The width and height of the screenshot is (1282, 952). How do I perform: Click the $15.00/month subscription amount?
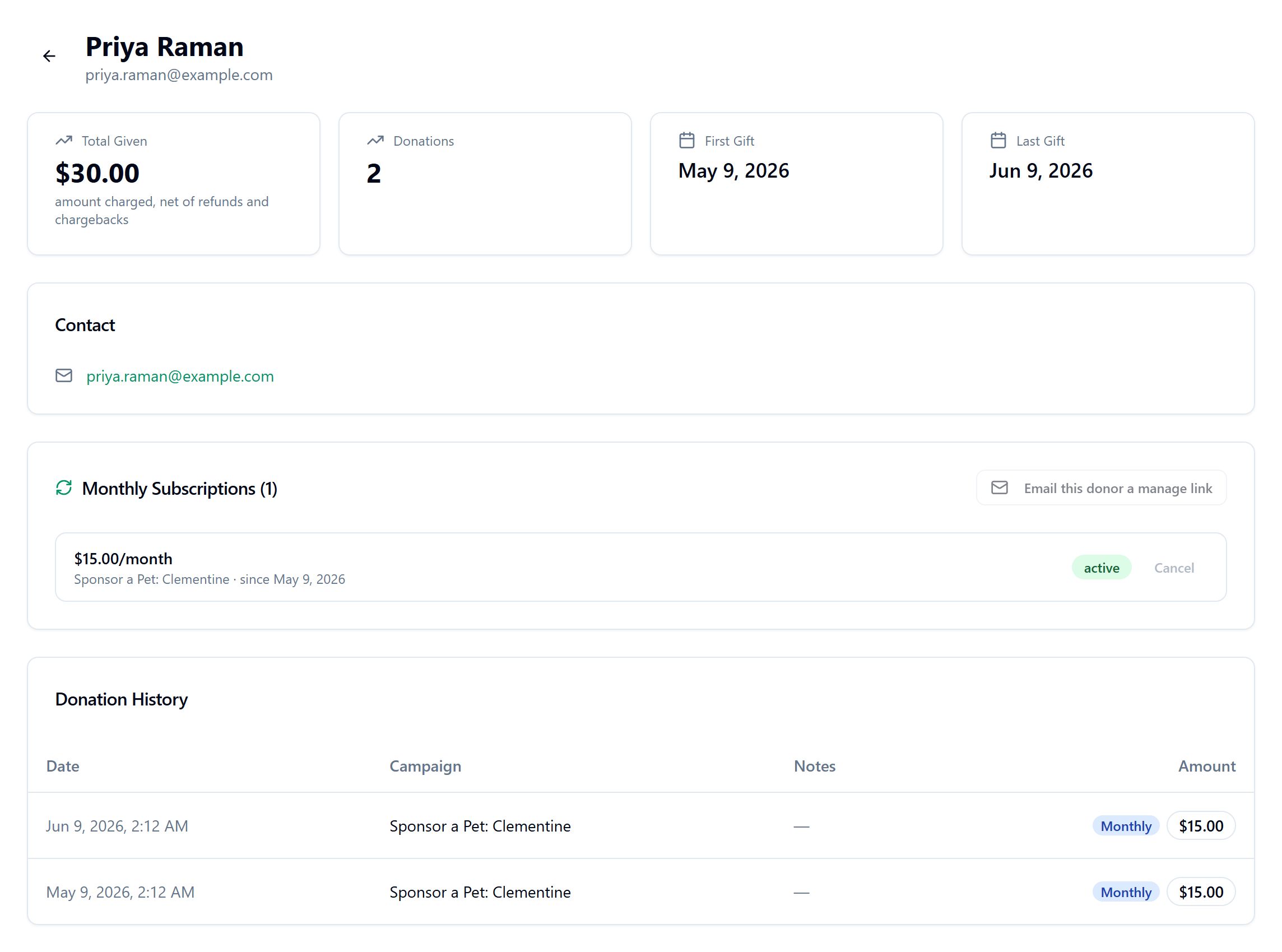click(x=123, y=559)
